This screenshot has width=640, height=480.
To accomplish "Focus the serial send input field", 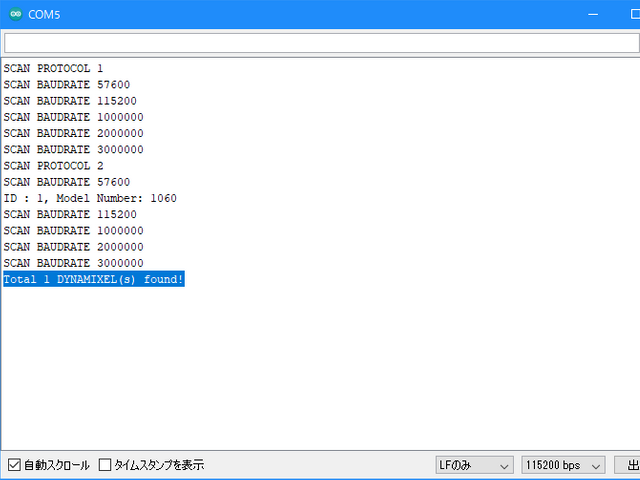I will [x=320, y=43].
